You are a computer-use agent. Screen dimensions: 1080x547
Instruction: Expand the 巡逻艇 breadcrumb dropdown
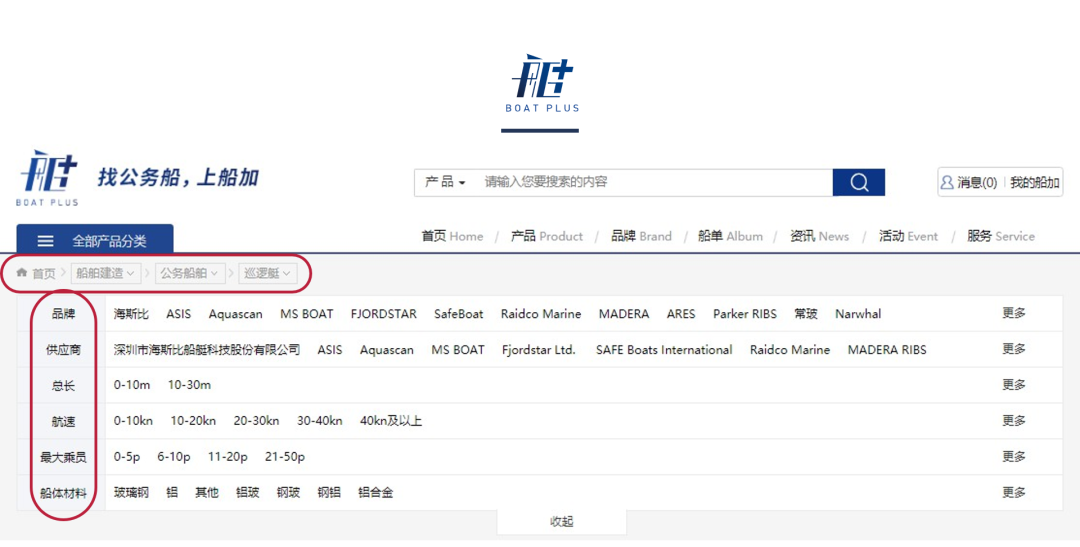[268, 273]
